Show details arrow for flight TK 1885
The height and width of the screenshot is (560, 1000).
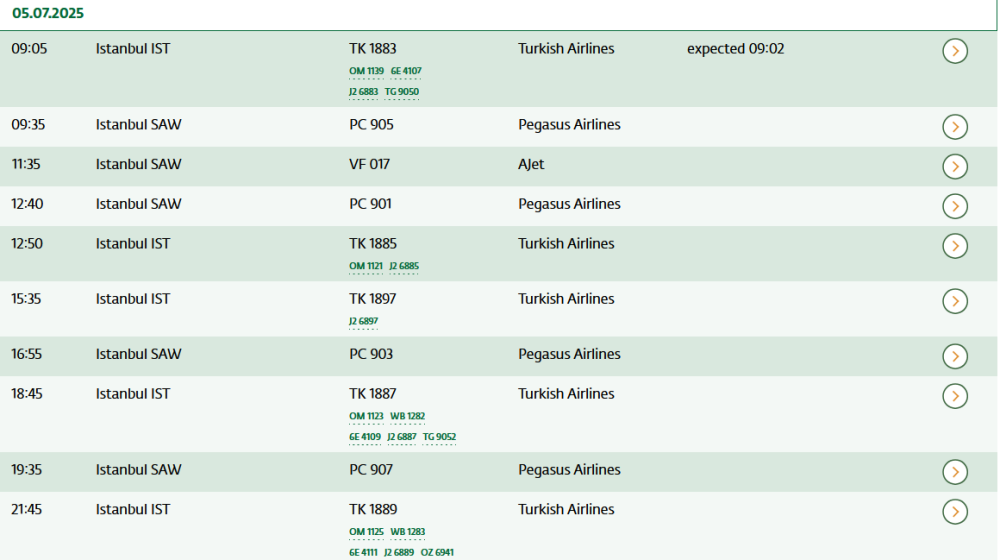pyautogui.click(x=955, y=246)
